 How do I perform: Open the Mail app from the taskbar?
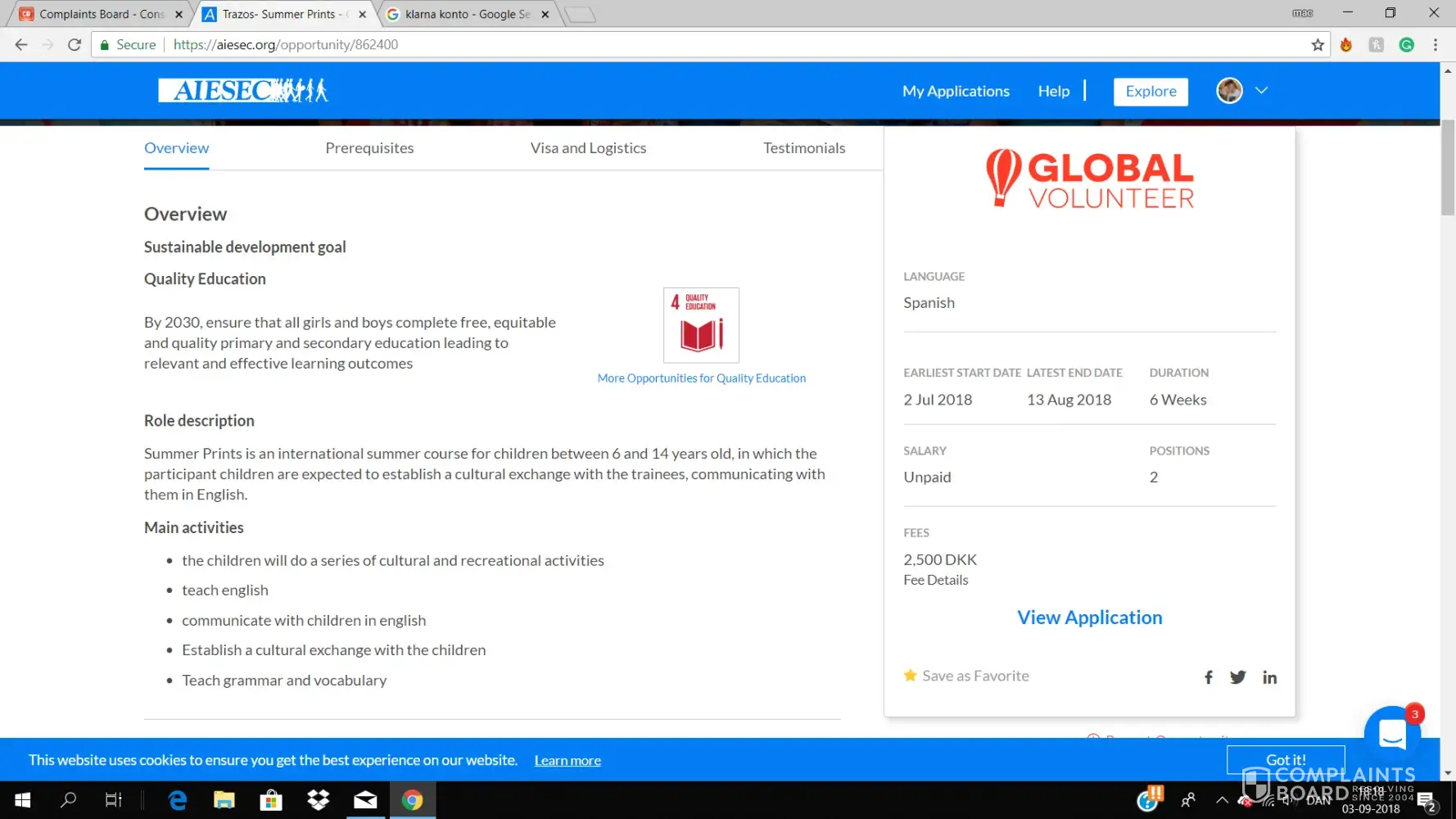[365, 799]
